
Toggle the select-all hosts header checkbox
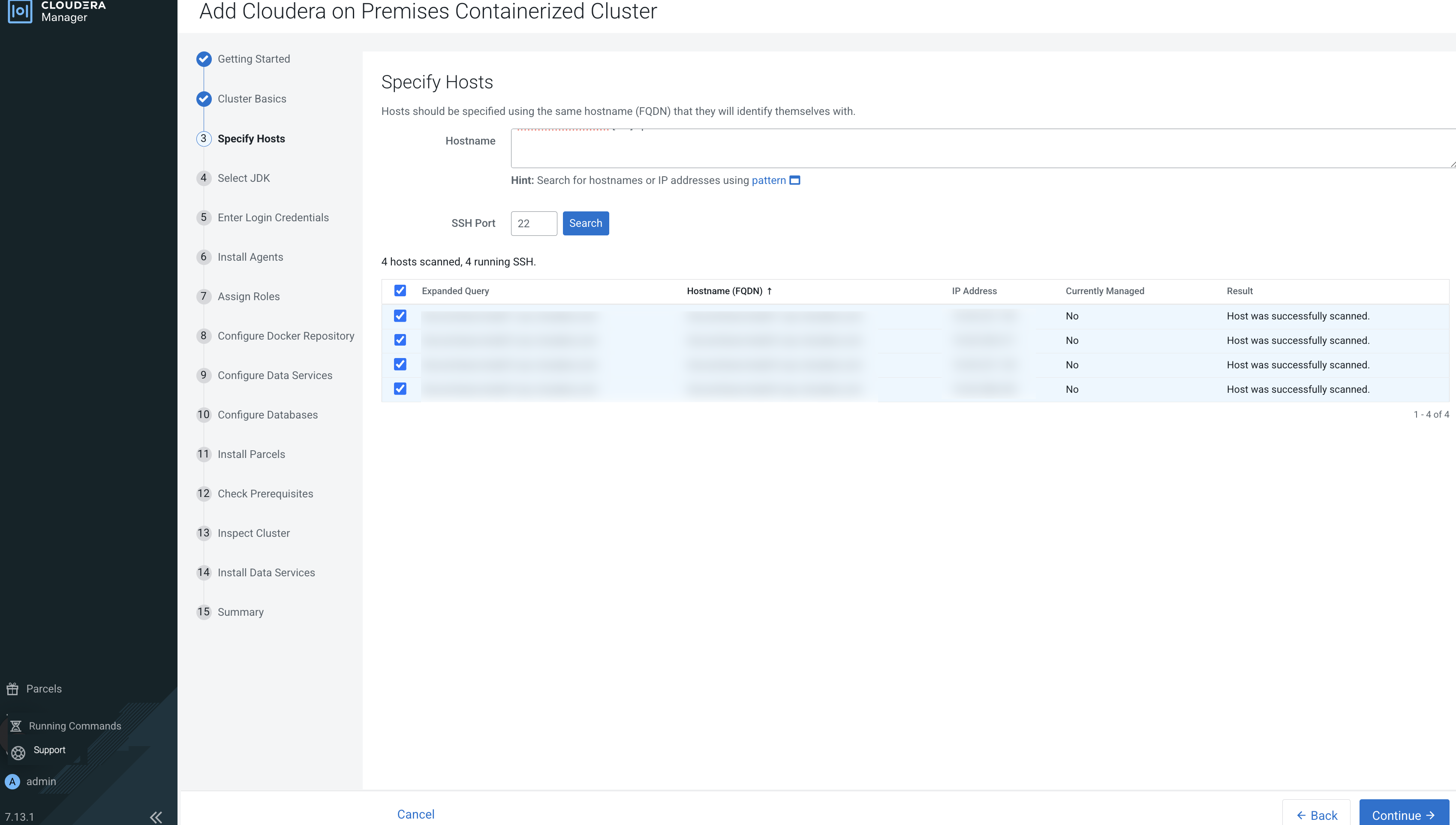pyautogui.click(x=400, y=291)
